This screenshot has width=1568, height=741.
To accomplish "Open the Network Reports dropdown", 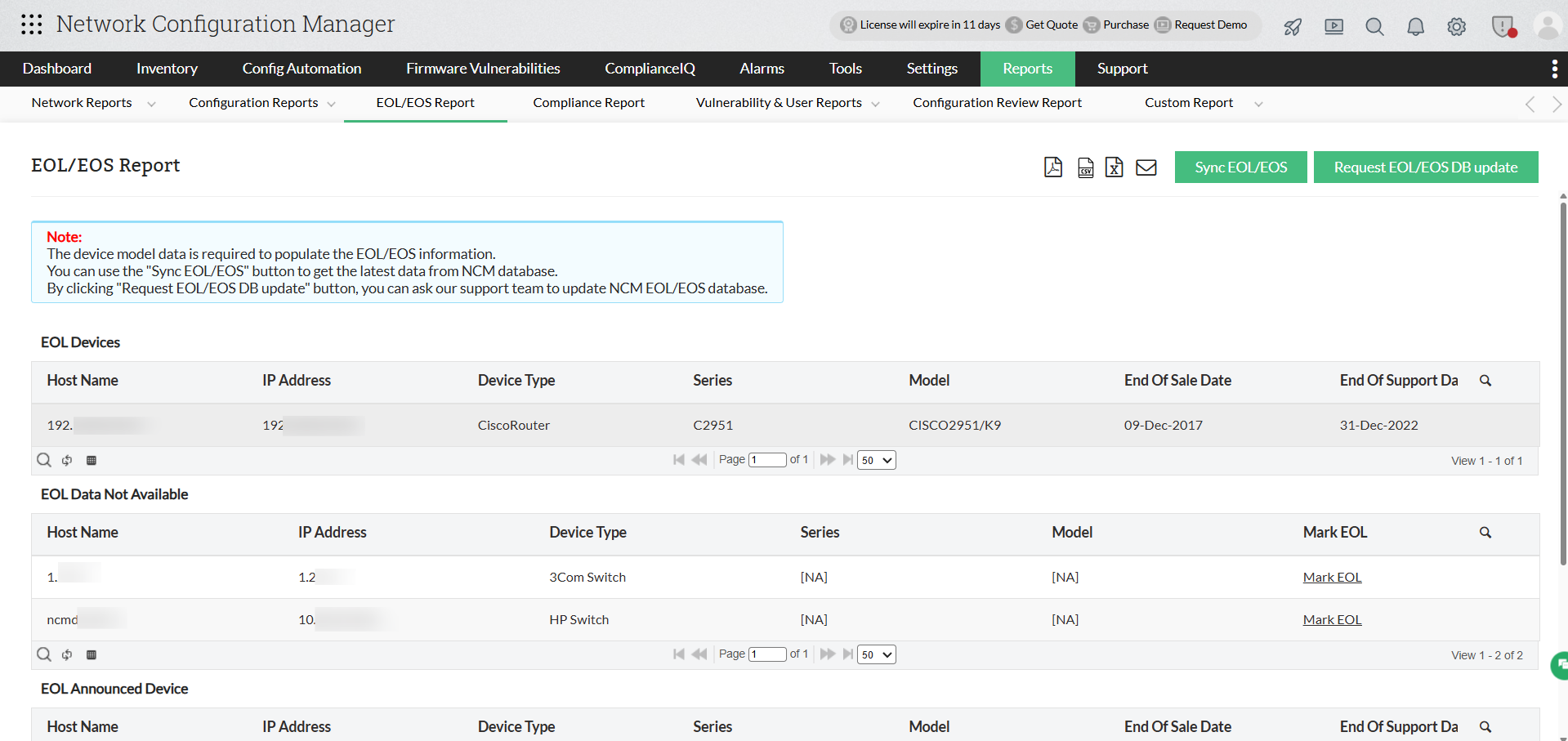I will tap(92, 103).
